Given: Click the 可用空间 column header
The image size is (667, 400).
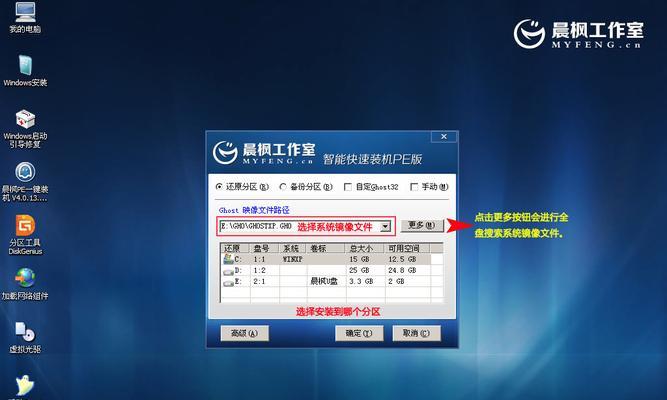Looking at the screenshot, I should point(408,248).
